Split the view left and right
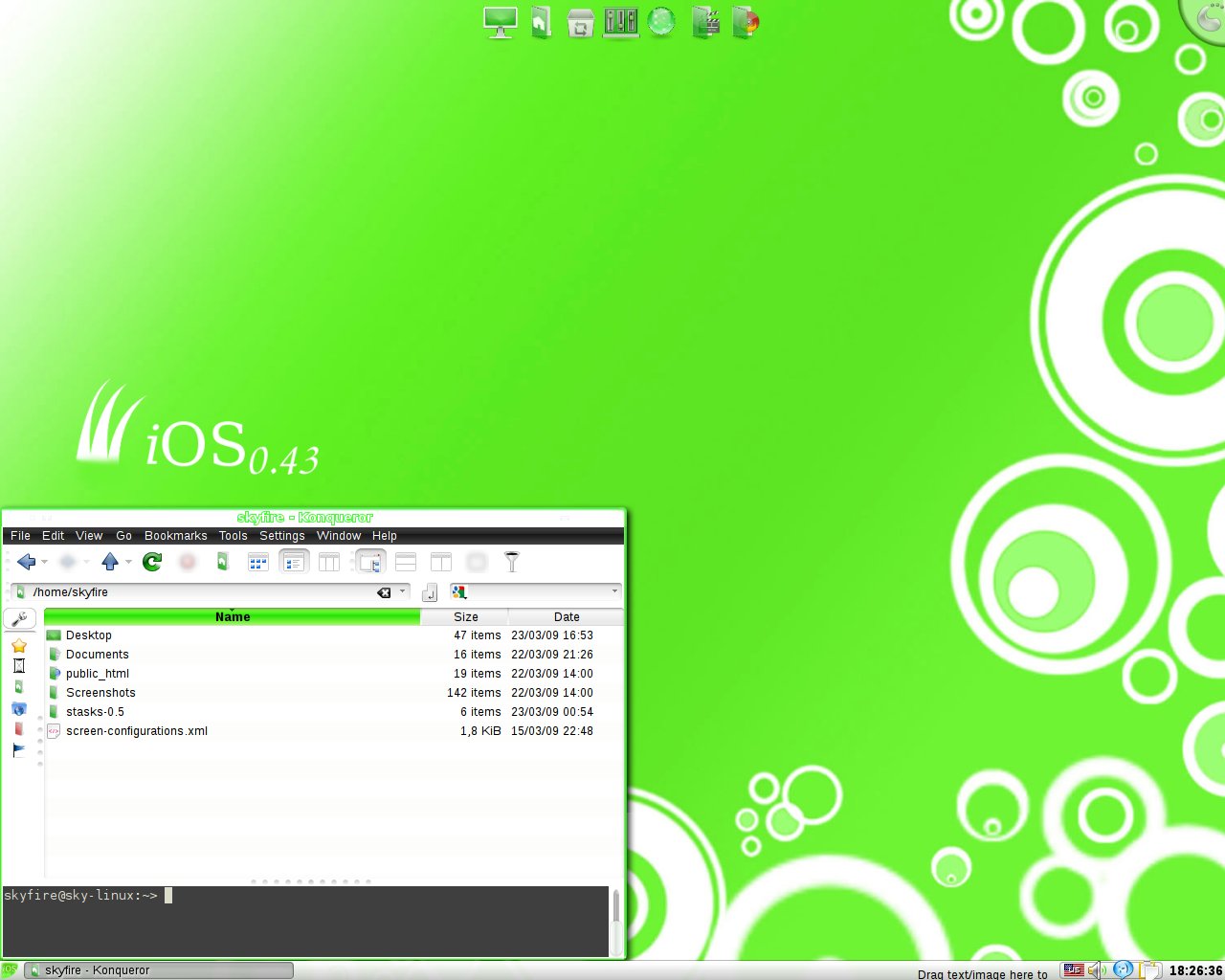Viewport: 1225px width, 980px height. pos(441,562)
